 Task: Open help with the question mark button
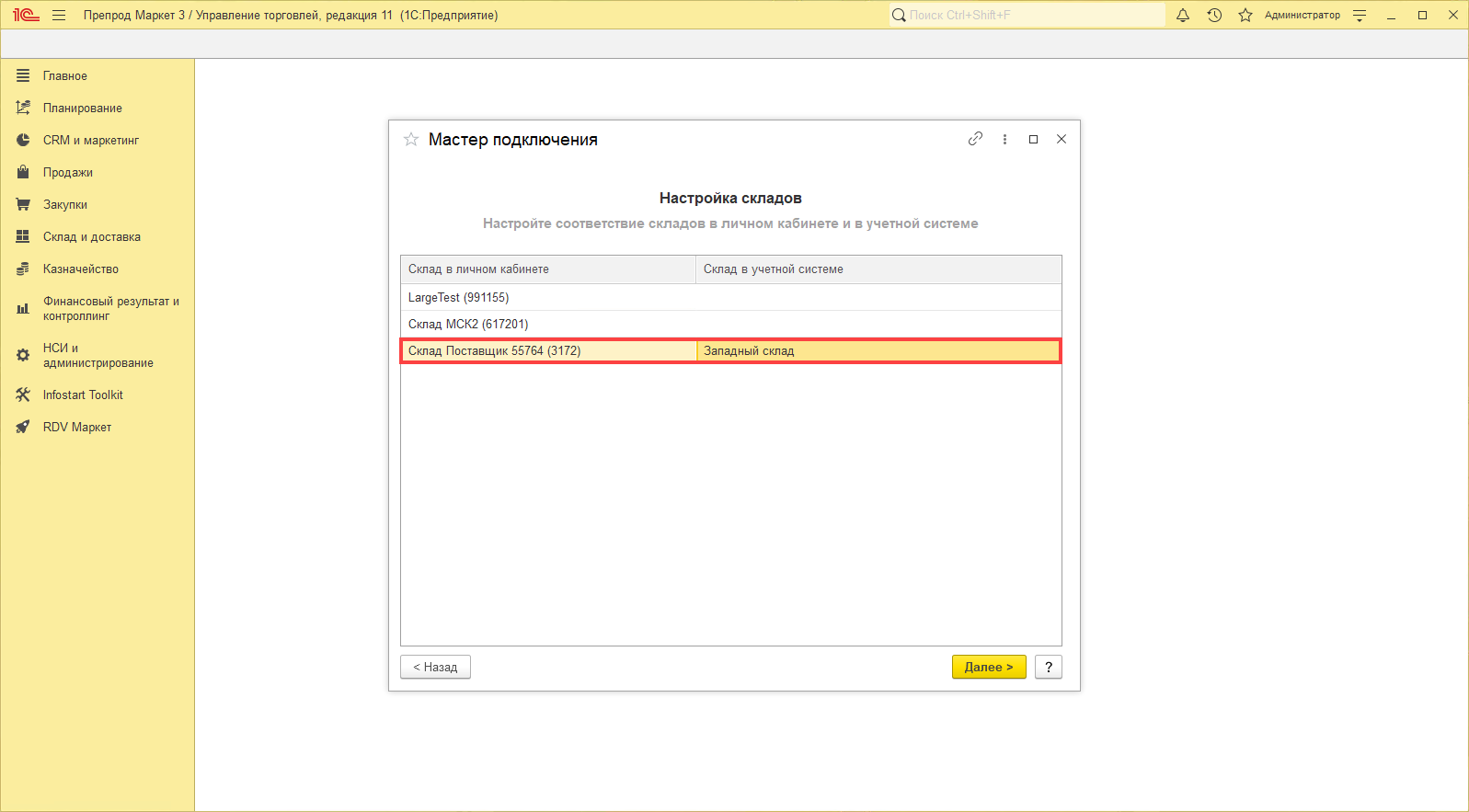pyautogui.click(x=1048, y=667)
